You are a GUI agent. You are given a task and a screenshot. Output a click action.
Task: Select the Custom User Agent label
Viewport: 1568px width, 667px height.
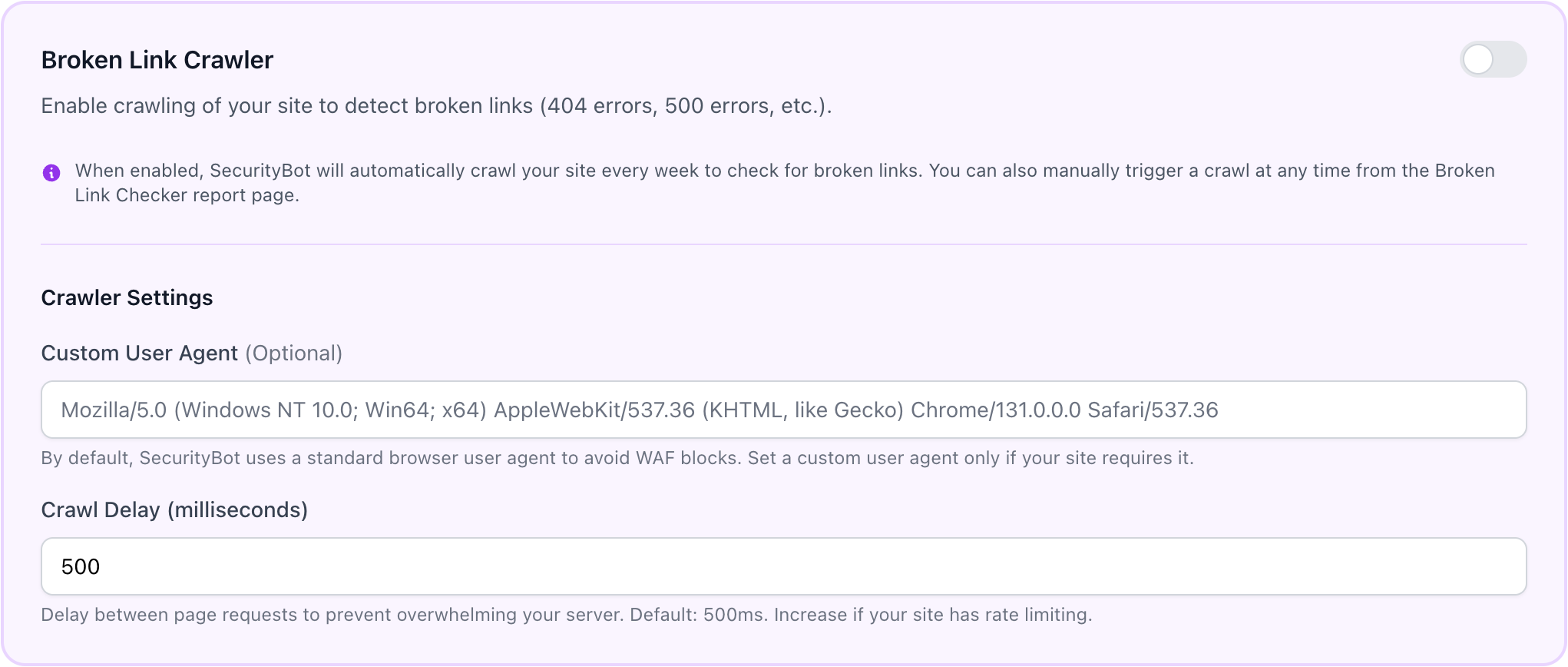[139, 353]
